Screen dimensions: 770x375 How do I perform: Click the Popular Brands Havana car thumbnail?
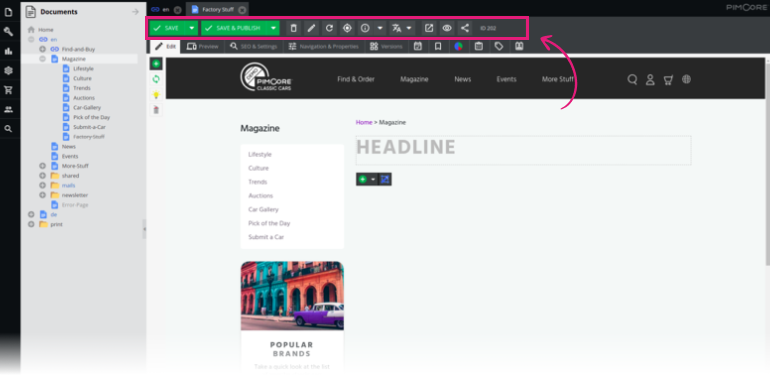tap(292, 295)
